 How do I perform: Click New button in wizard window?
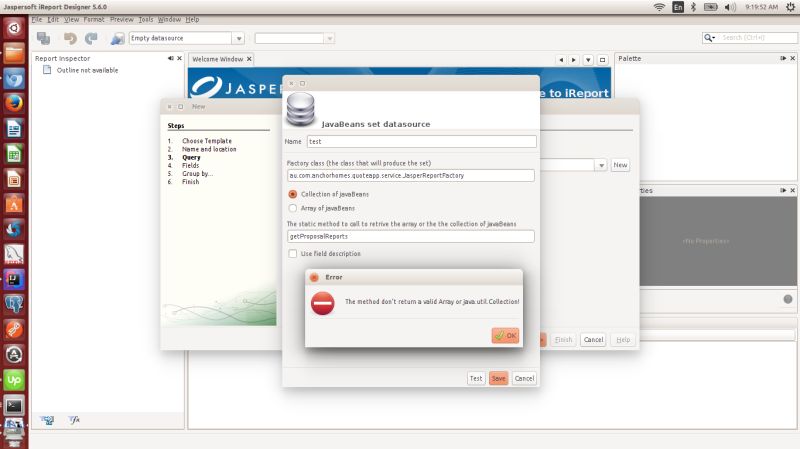click(620, 165)
